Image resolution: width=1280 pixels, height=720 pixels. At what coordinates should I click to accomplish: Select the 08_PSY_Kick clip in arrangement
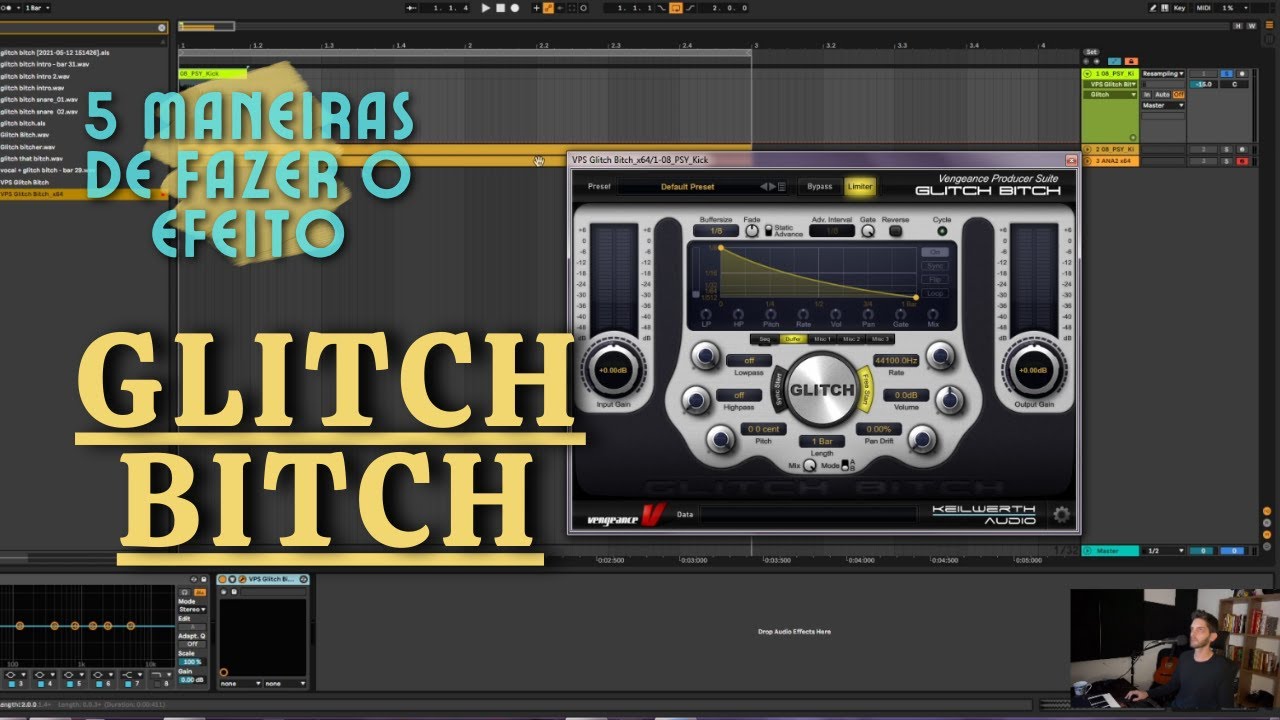click(x=212, y=73)
